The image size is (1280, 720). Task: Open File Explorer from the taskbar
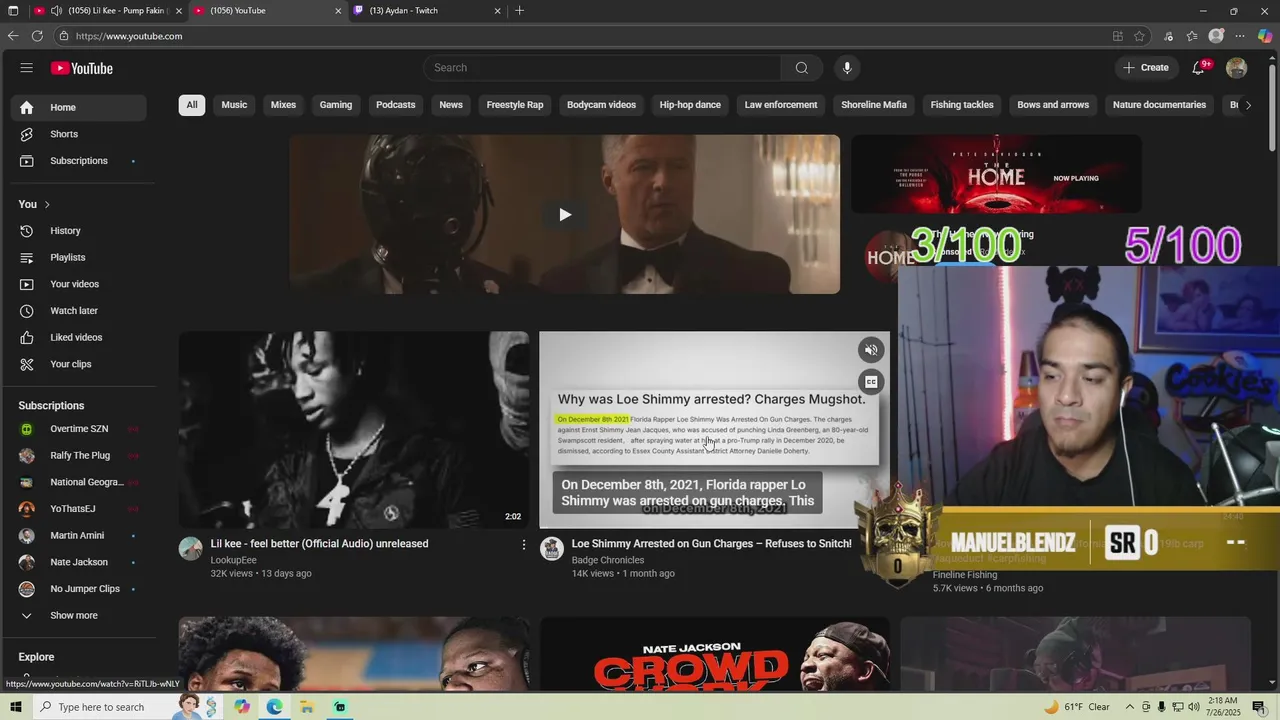tap(307, 707)
